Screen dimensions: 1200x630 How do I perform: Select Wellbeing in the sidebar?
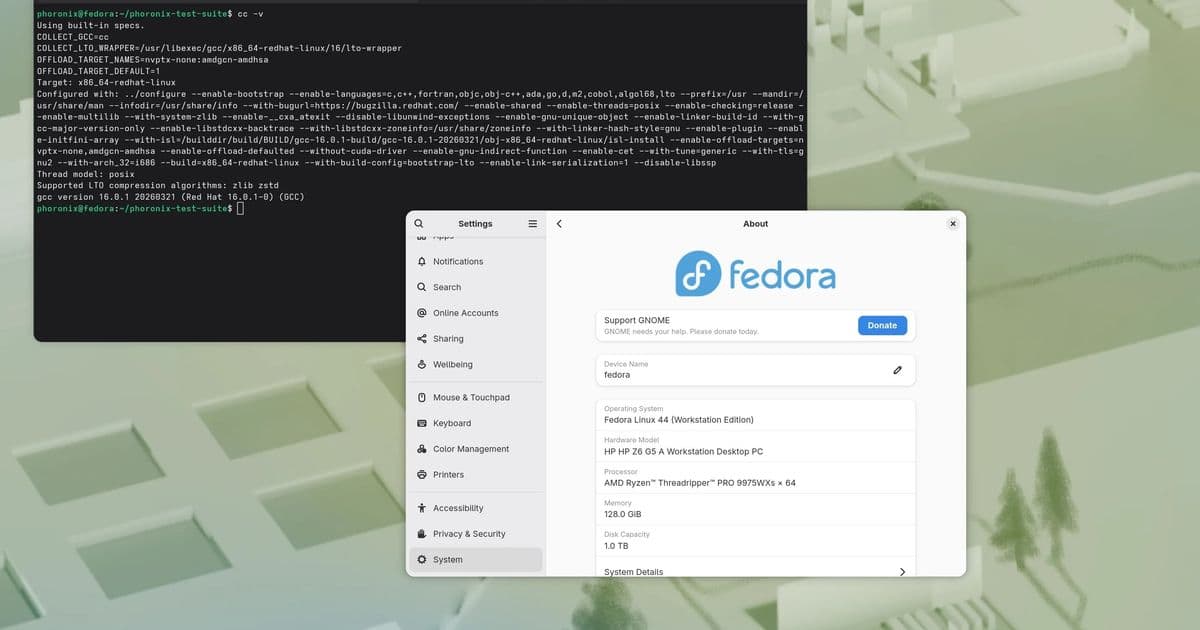point(476,365)
